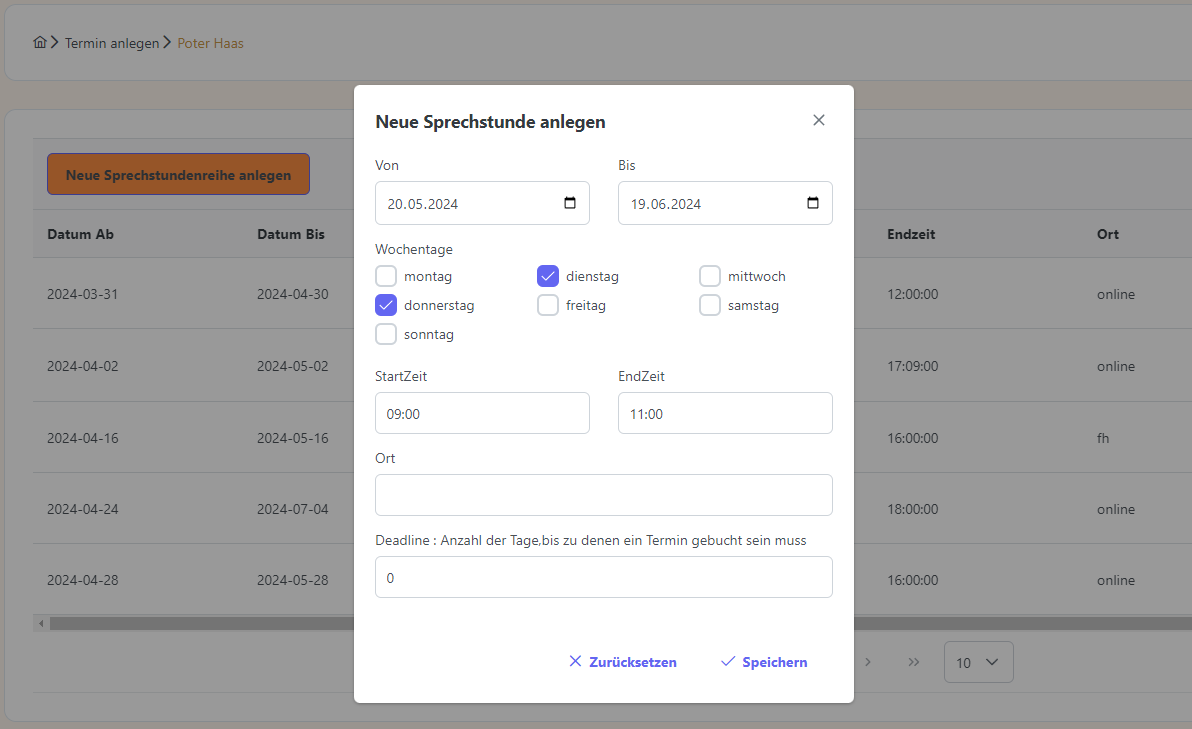Viewport: 1192px width, 729px height.
Task: Go to next page arrow
Action: (868, 662)
